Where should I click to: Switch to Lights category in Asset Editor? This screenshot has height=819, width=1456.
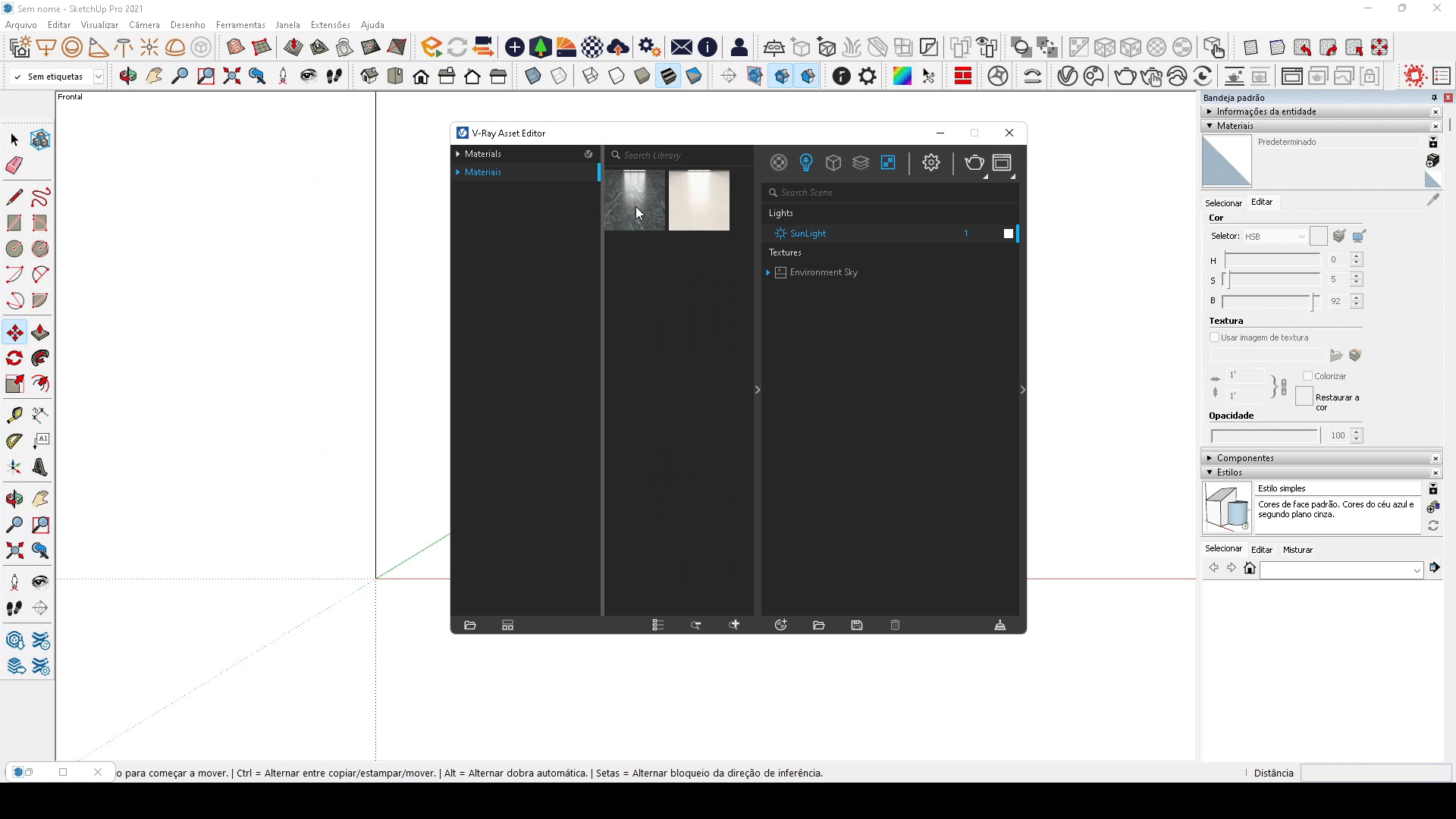coord(805,162)
